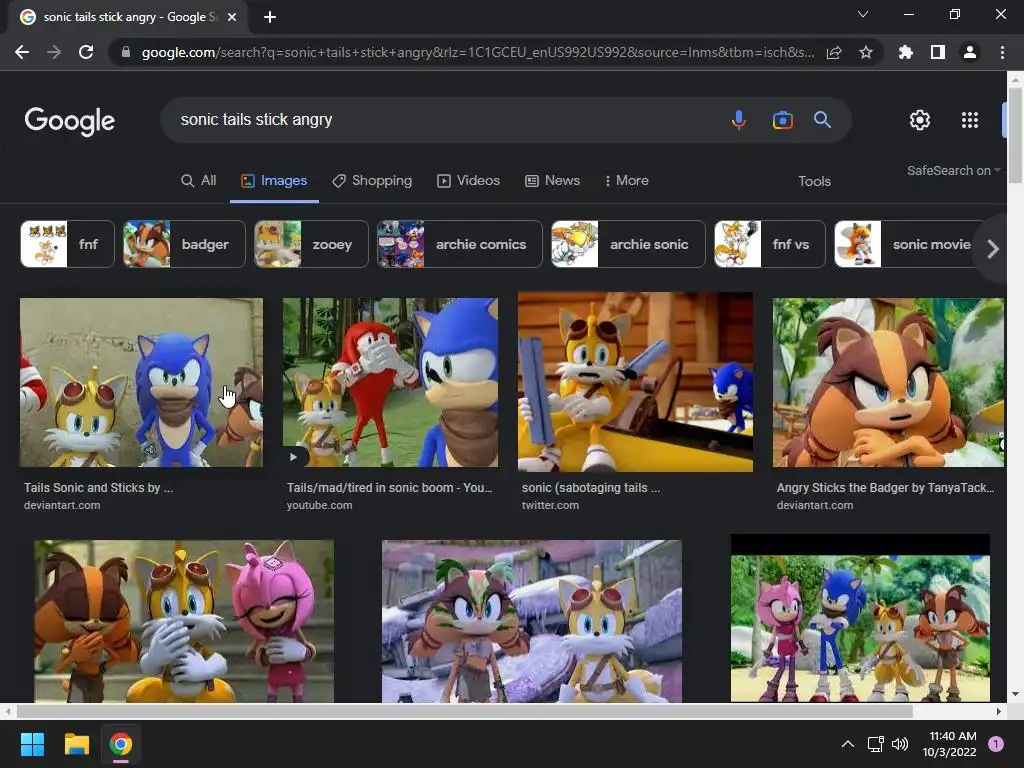
Task: Open the SafeSearch on dropdown
Action: [x=953, y=170]
